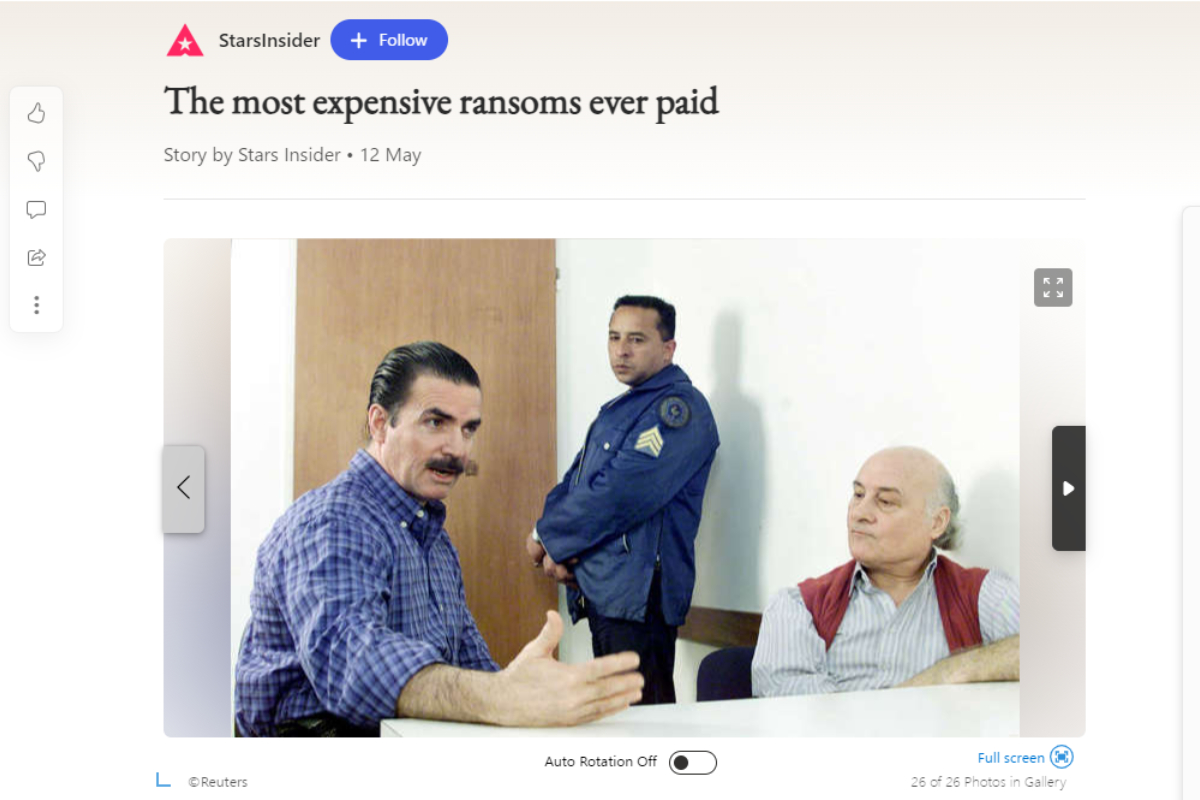Expand the photo using the corner arrows icon
Screen dimensions: 1200x800
pyautogui.click(x=1053, y=287)
